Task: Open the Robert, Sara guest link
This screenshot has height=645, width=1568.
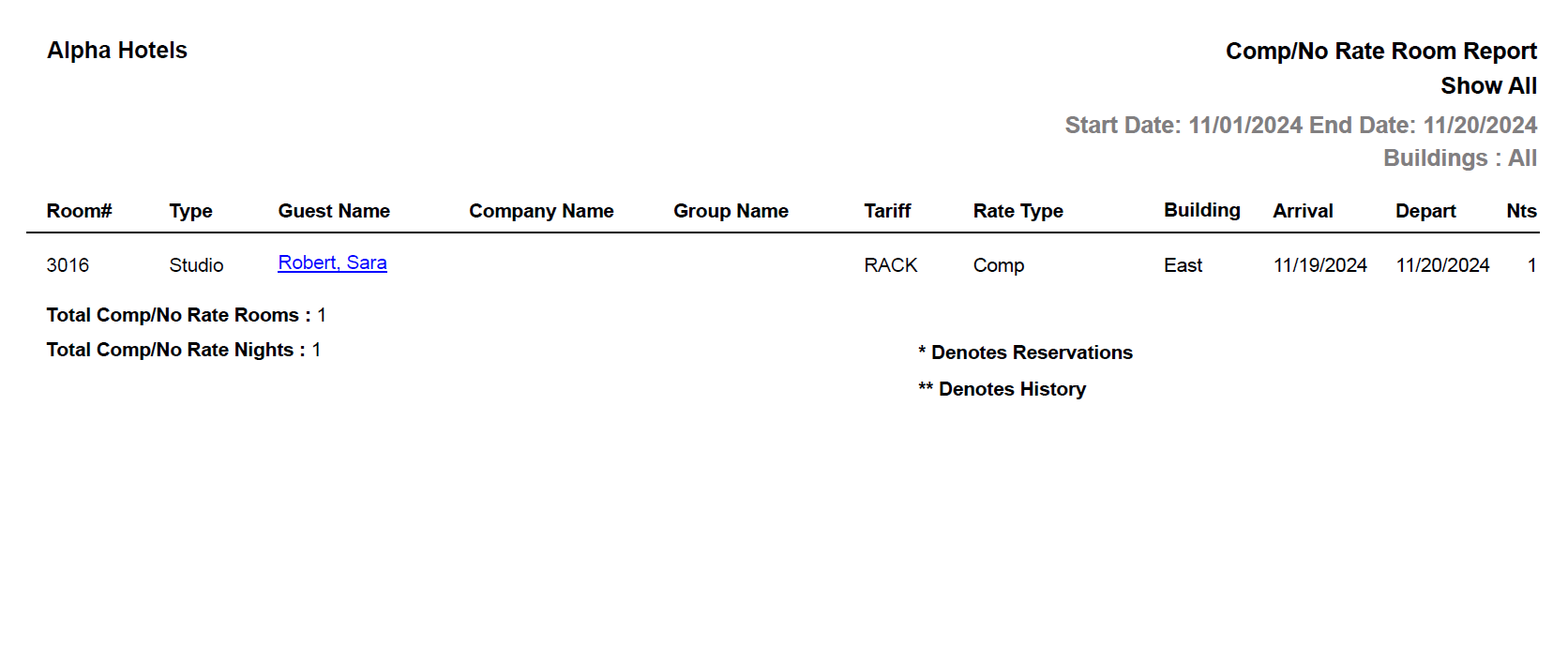Action: 332,263
